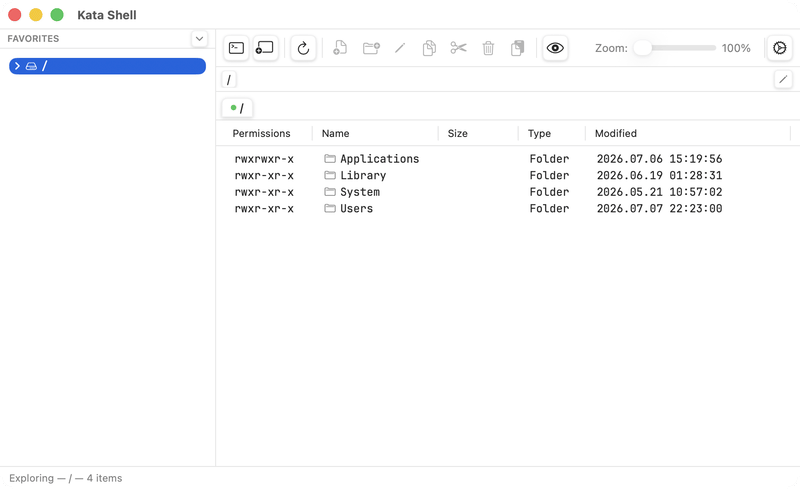Sort by Size column header
This screenshot has height=489, width=800.
click(458, 133)
